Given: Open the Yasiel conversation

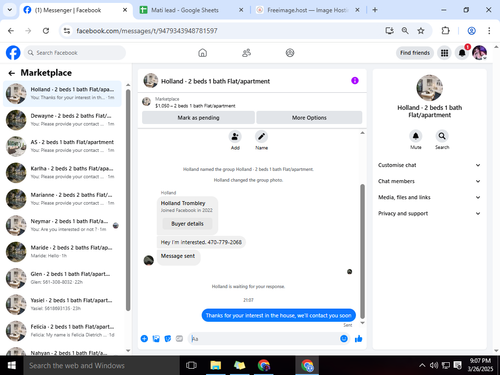Looking at the screenshot, I should tap(62, 304).
